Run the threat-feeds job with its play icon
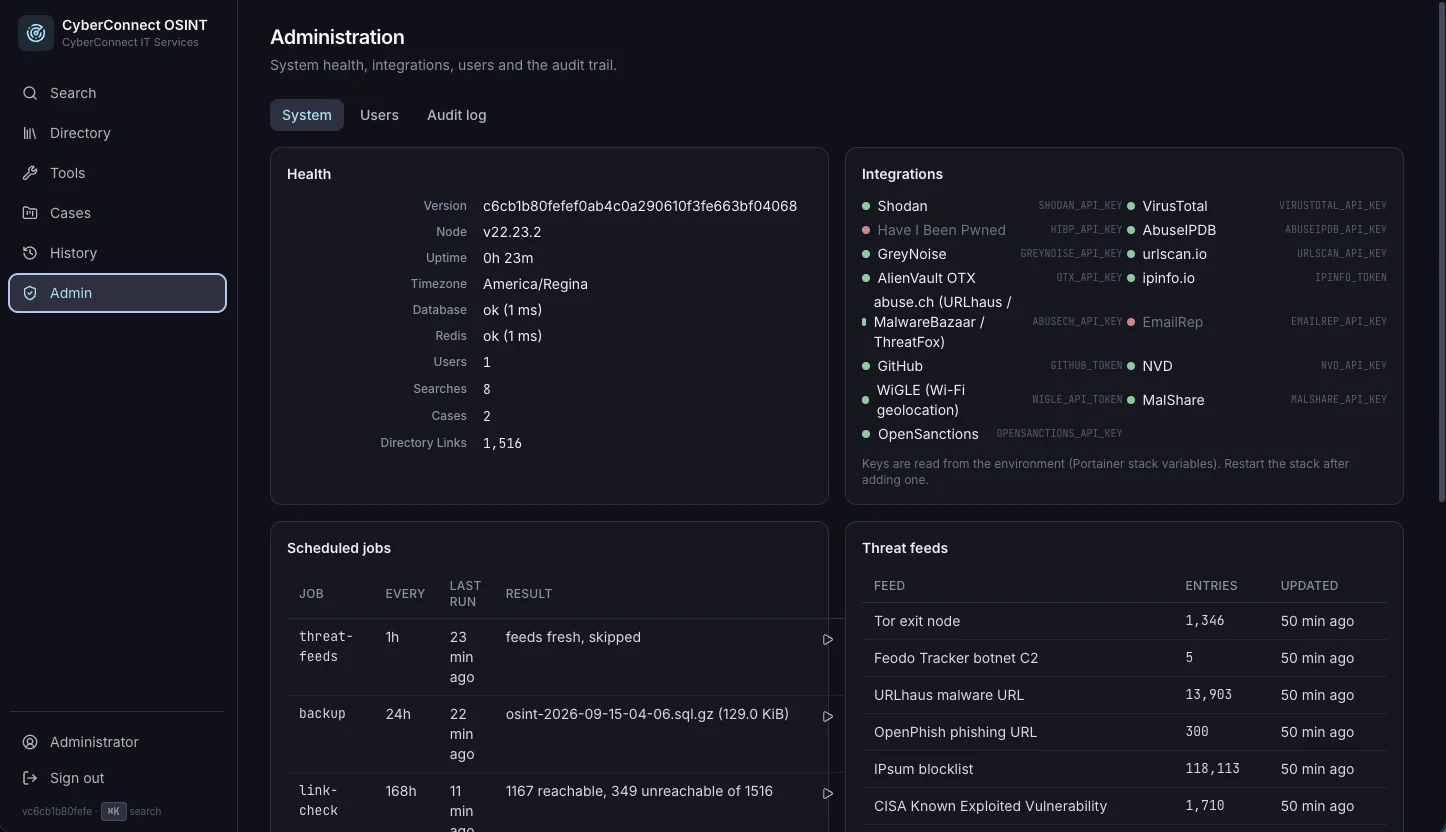Screen dimensions: 1446x832 (x=828, y=639)
